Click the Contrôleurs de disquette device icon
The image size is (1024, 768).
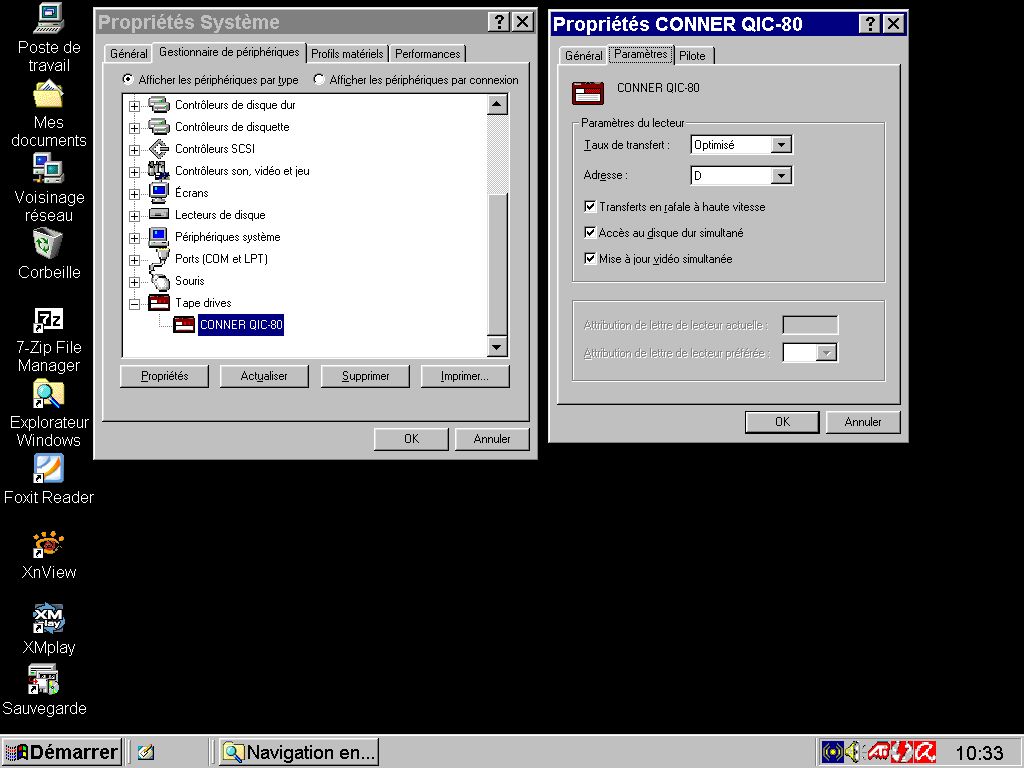tap(159, 127)
